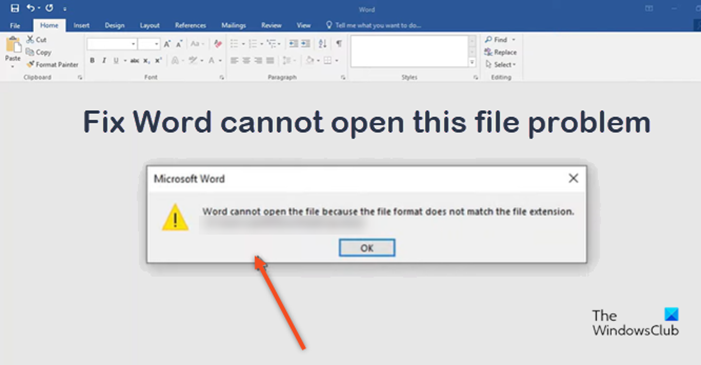Align the text to the left

[x=234, y=60]
